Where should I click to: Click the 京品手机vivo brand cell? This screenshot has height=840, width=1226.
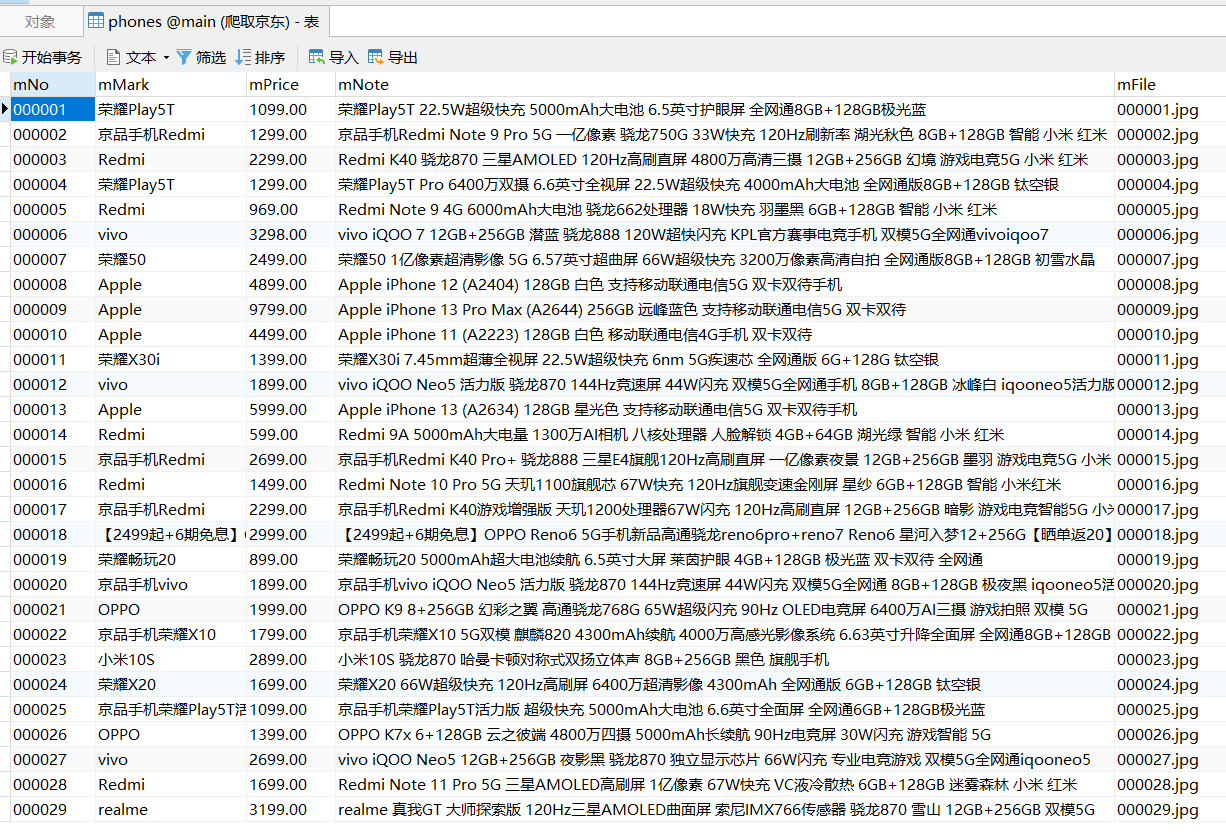(x=171, y=584)
